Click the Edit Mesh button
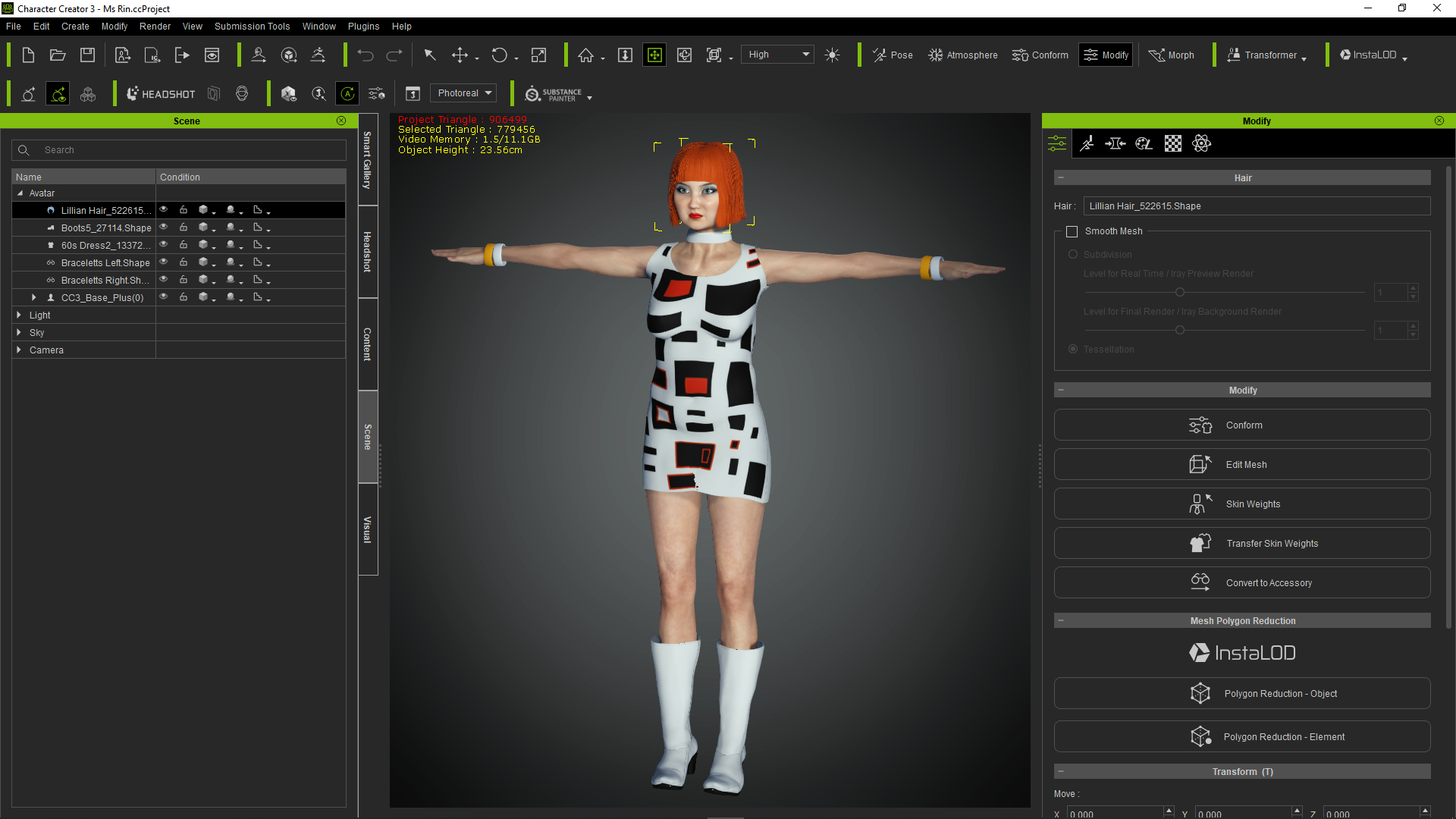 pyautogui.click(x=1242, y=465)
